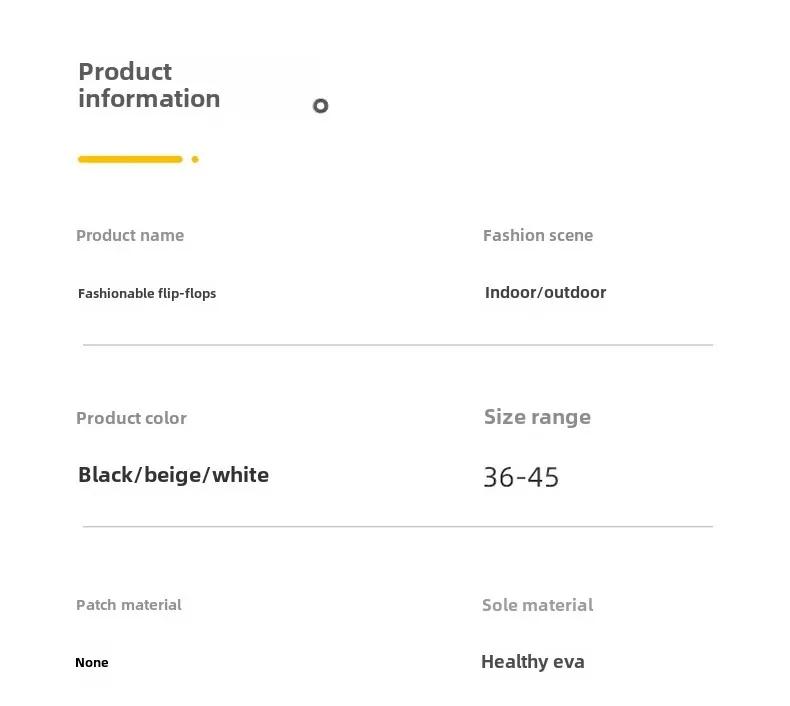This screenshot has height=706, width=790.
Task: Select the Patch material label
Action: [128, 605]
